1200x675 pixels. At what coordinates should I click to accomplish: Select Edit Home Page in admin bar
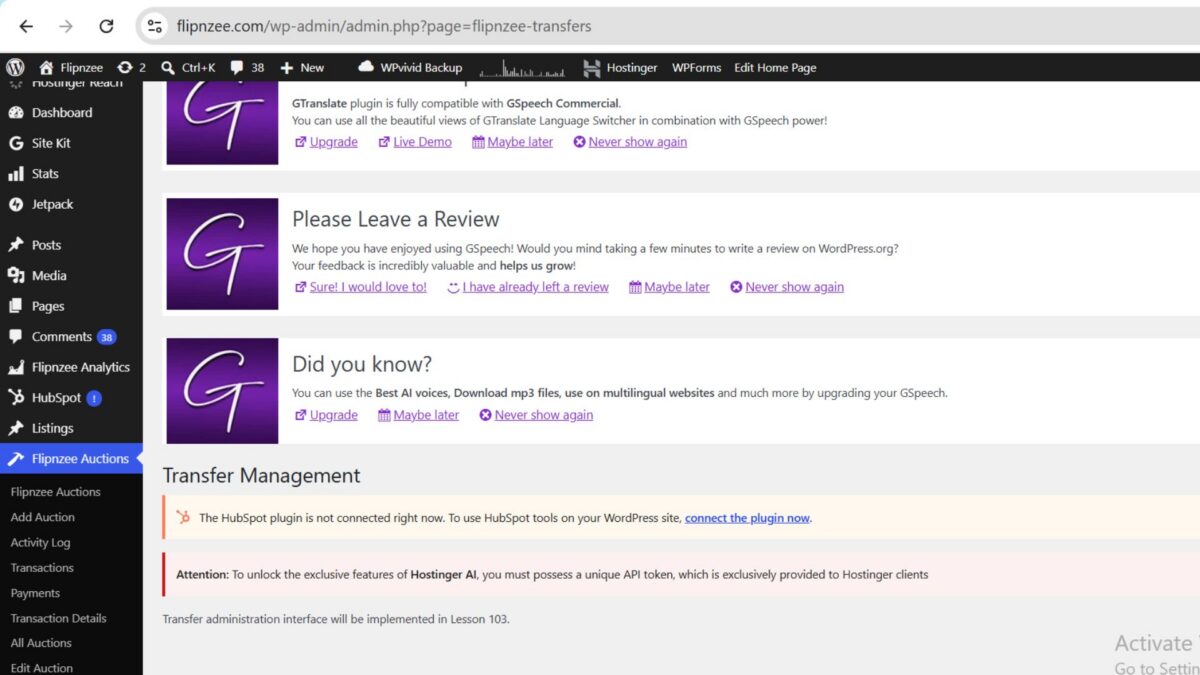tap(775, 67)
